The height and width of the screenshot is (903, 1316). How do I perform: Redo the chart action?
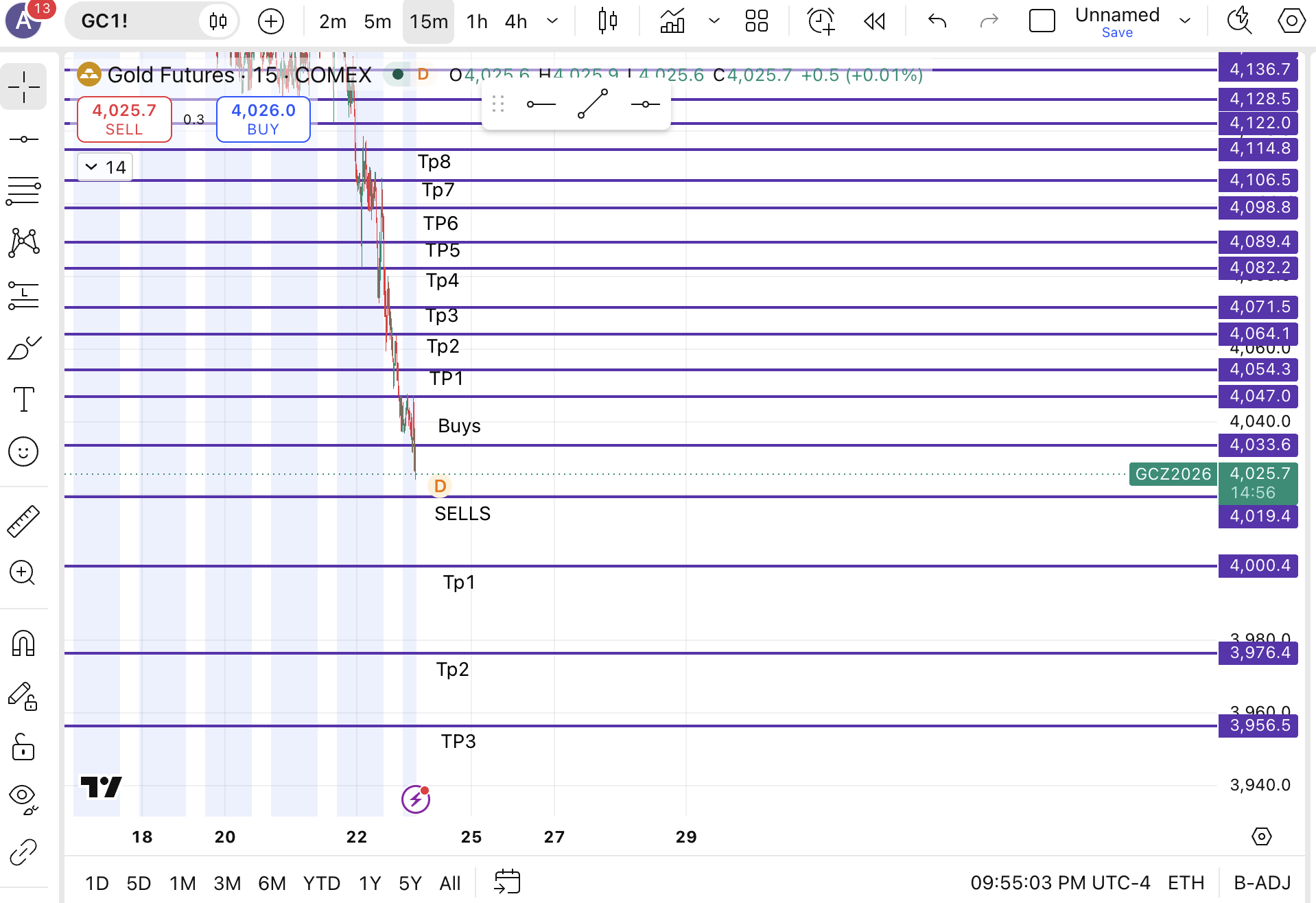point(989,21)
